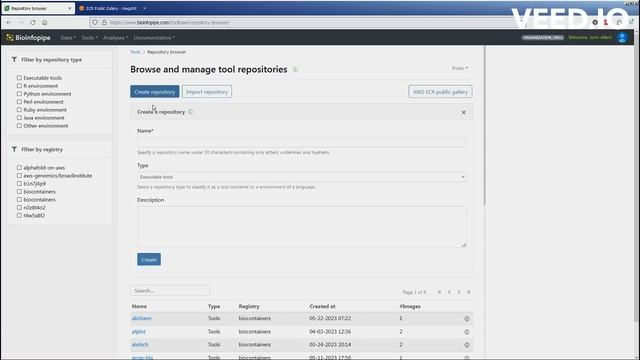Image resolution: width=640 pixels, height=360 pixels.
Task: Click the Welcome user text in the navbar
Action: point(590,38)
